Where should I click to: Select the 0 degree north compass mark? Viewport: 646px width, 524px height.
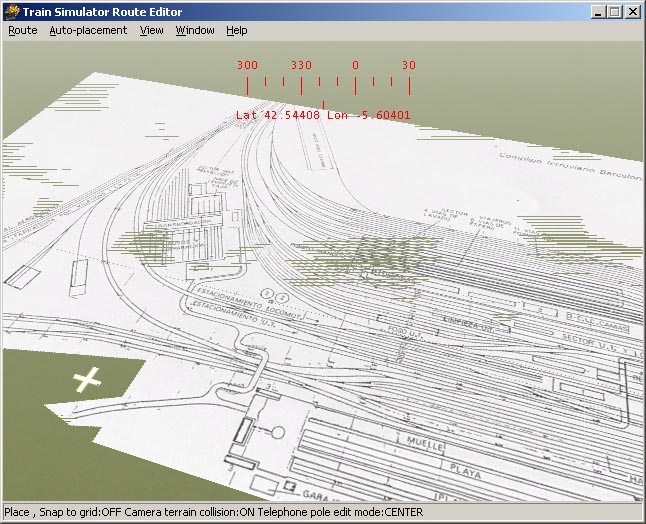pos(355,65)
